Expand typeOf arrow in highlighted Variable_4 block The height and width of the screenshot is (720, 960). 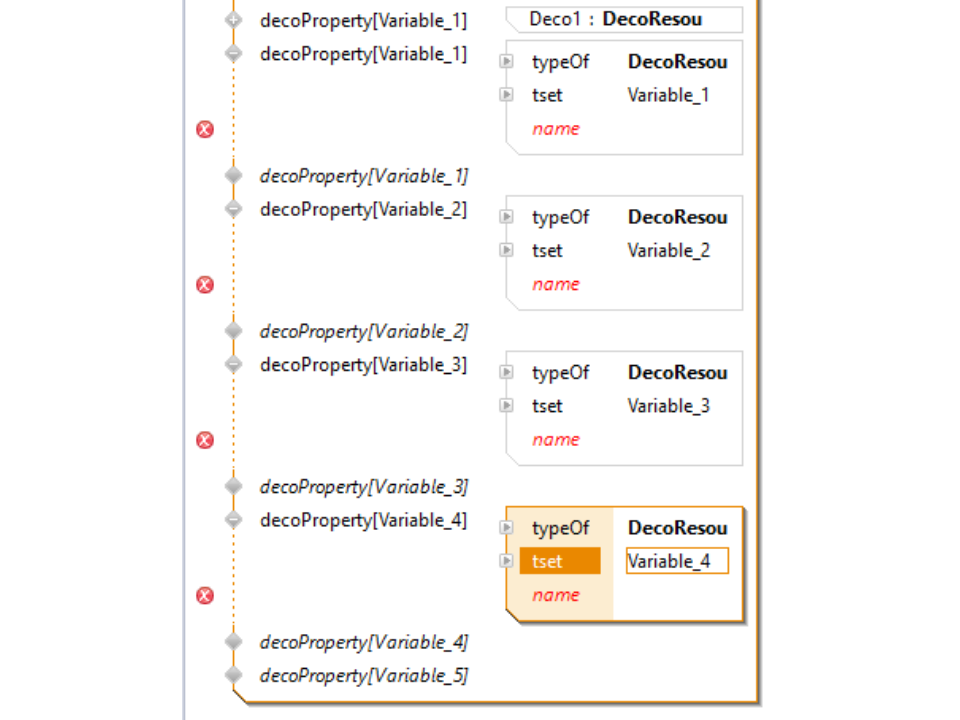click(x=507, y=528)
